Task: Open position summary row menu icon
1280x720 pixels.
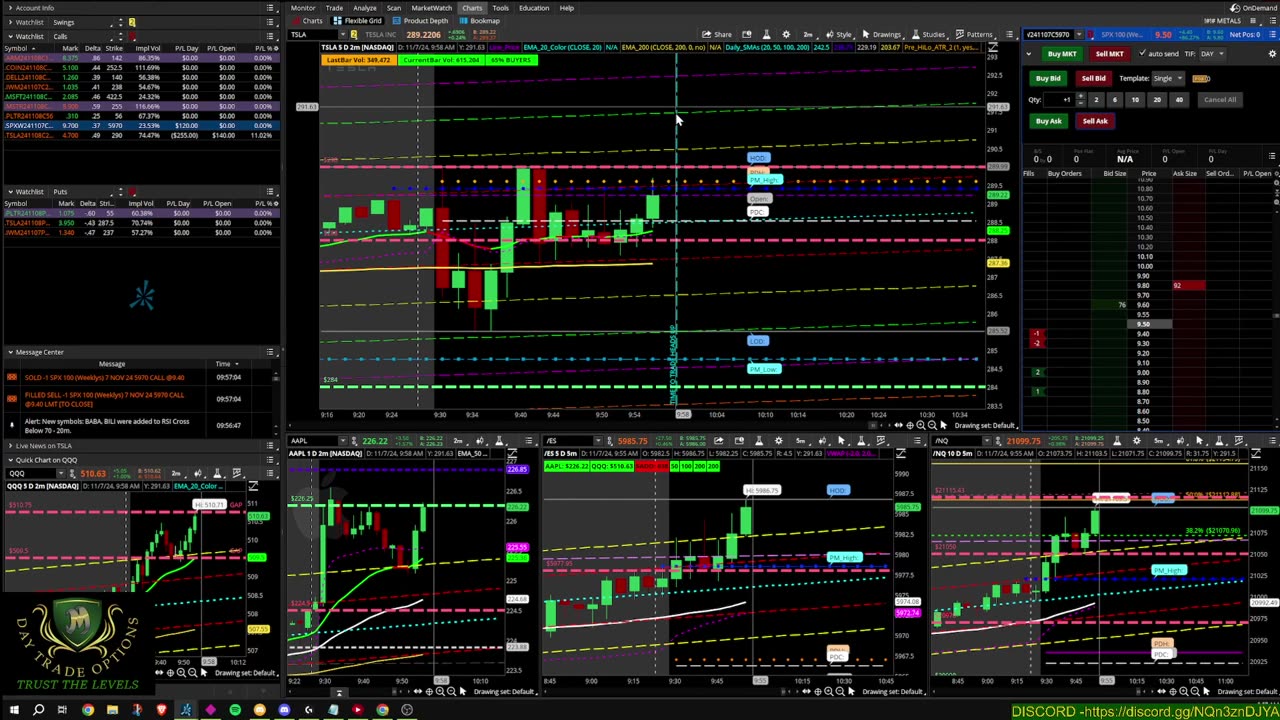Action: (x=1272, y=156)
